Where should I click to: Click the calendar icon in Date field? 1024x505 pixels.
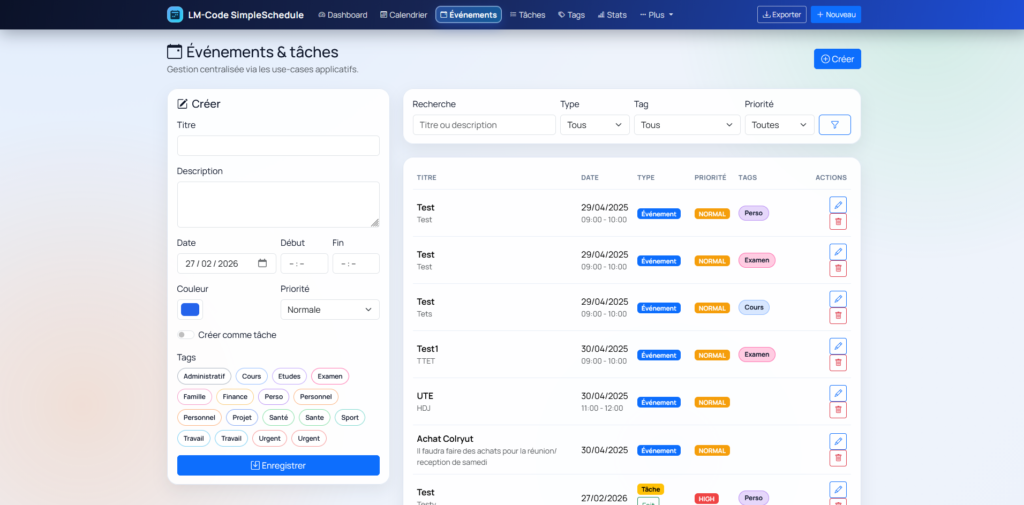pos(262,264)
